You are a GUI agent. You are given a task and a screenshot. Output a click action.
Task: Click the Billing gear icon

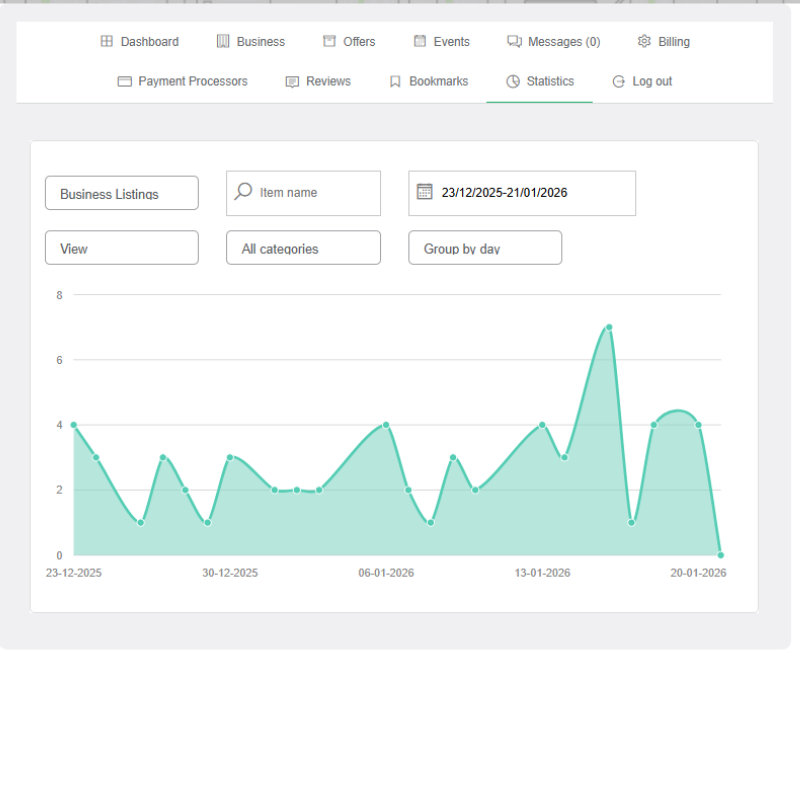pyautogui.click(x=644, y=42)
